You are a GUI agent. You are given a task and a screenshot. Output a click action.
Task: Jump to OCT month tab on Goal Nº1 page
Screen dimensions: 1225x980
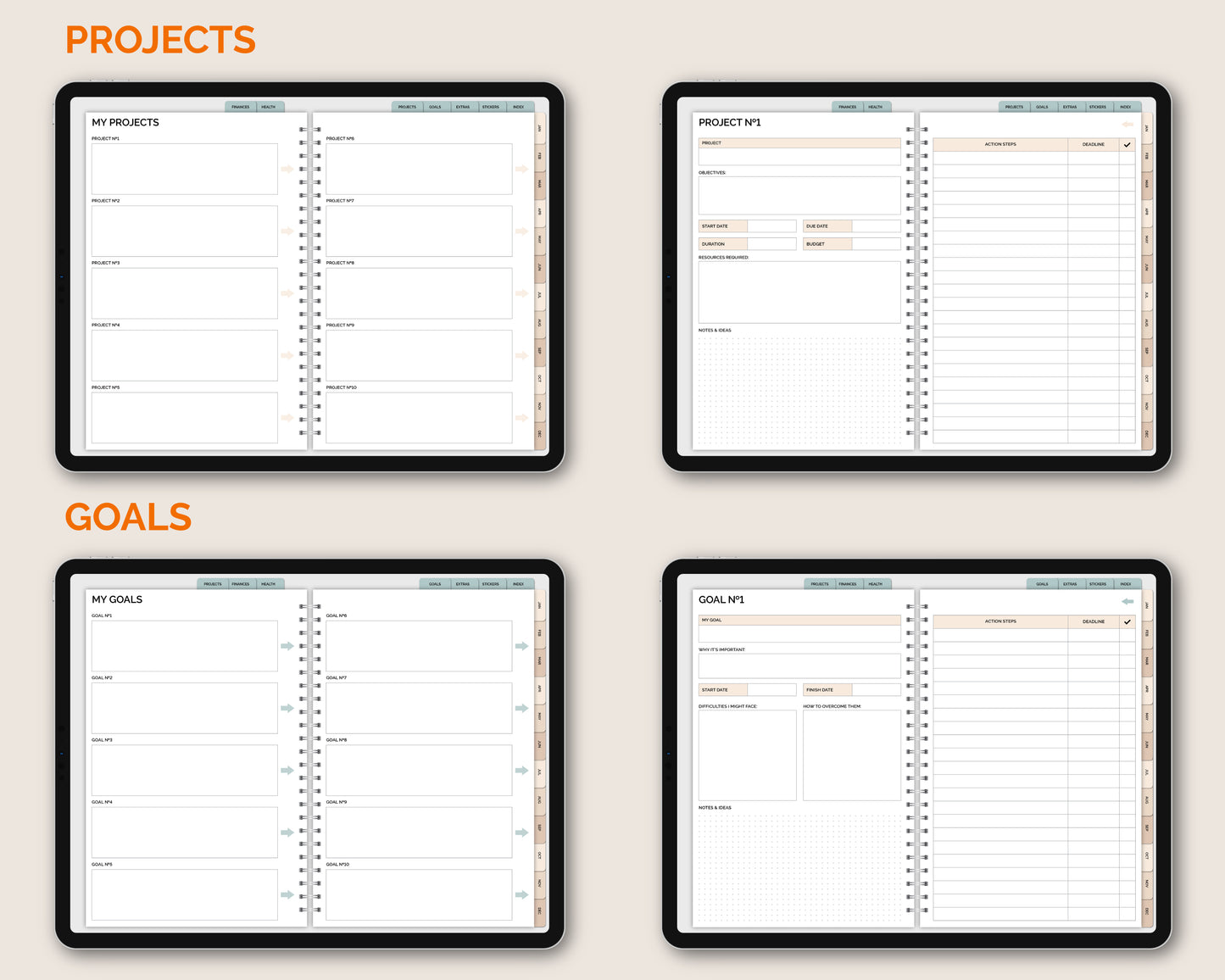(x=1147, y=855)
